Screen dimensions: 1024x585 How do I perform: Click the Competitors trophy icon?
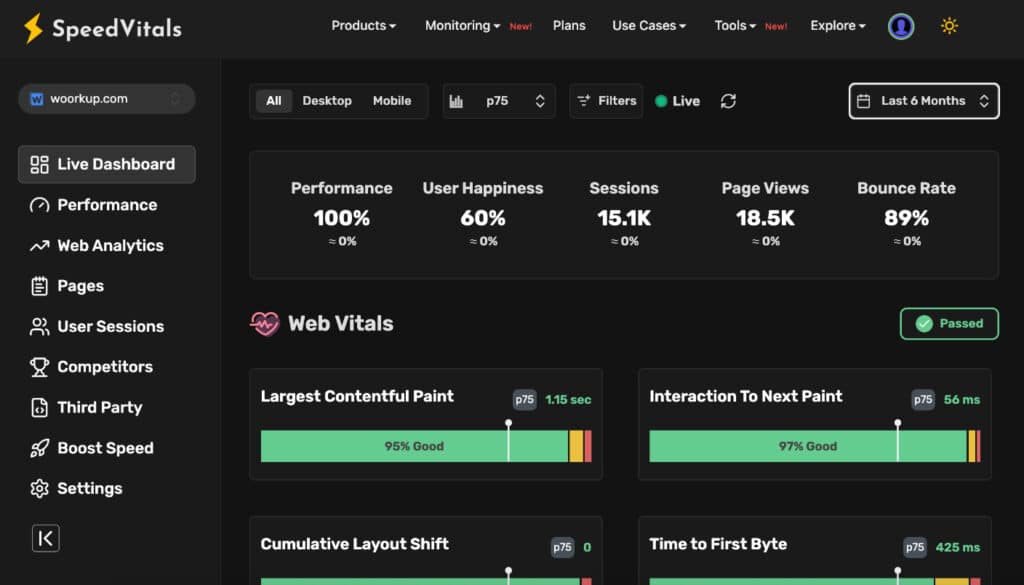click(x=39, y=367)
